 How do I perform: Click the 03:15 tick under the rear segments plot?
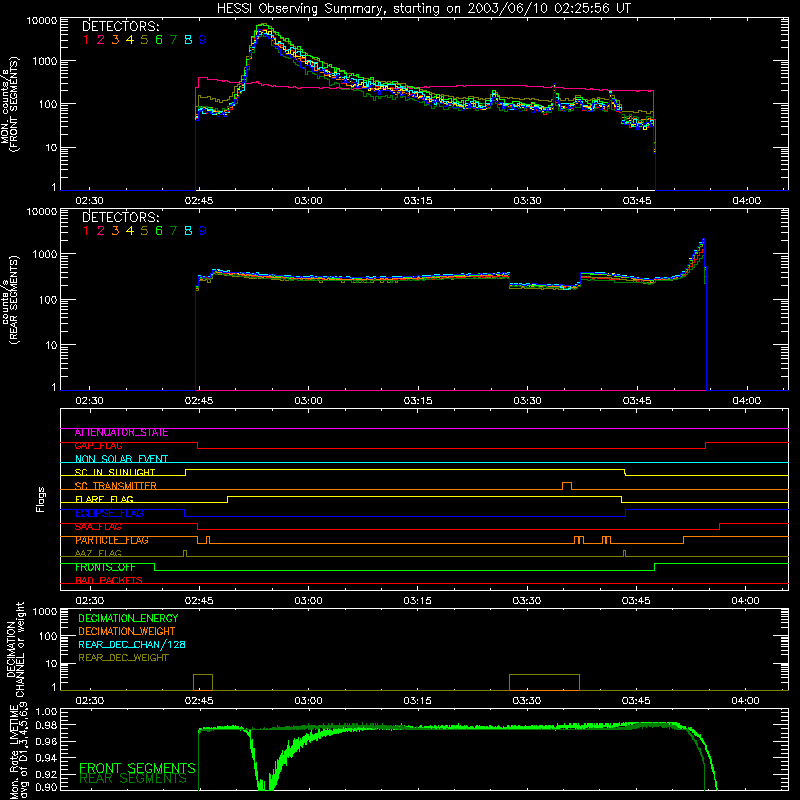point(418,401)
